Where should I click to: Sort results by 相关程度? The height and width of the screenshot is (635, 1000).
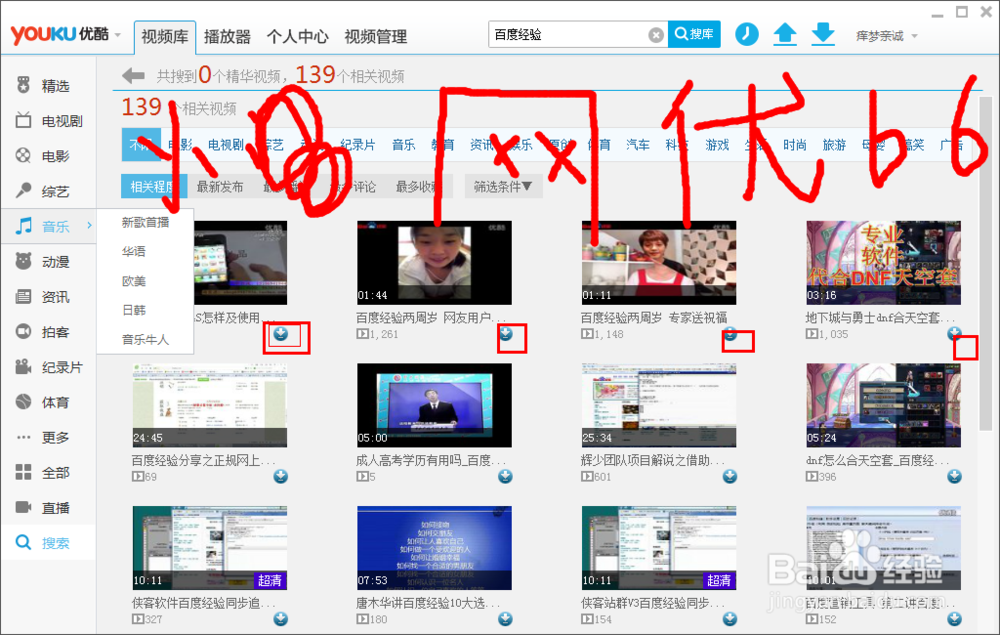tap(153, 187)
